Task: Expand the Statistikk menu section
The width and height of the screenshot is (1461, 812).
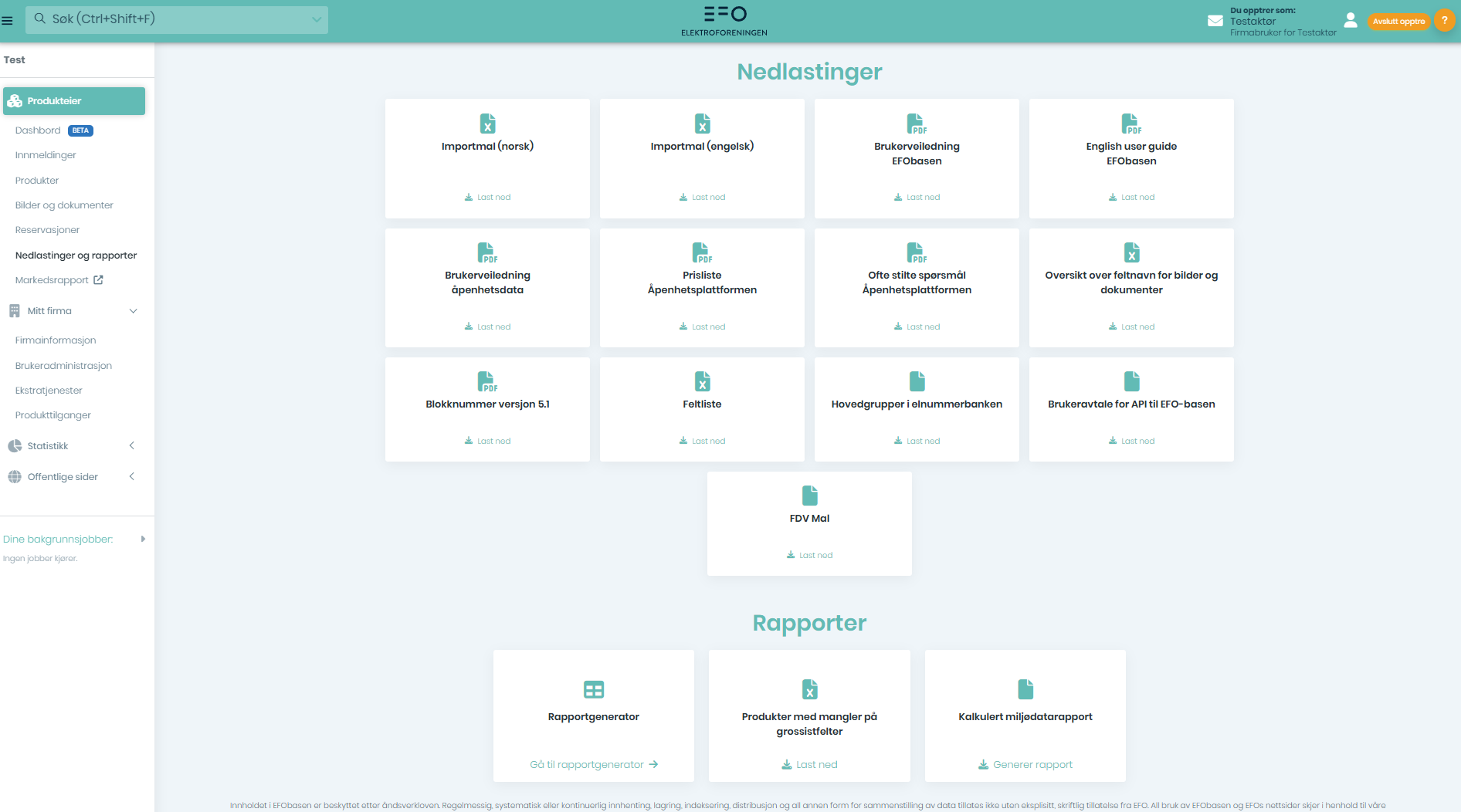Action: (132, 445)
